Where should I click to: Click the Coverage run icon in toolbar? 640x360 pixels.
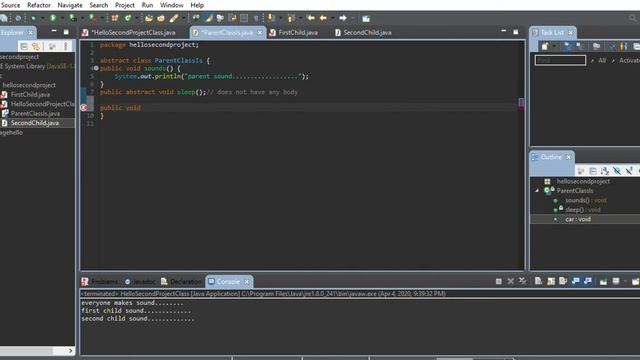coord(72,18)
